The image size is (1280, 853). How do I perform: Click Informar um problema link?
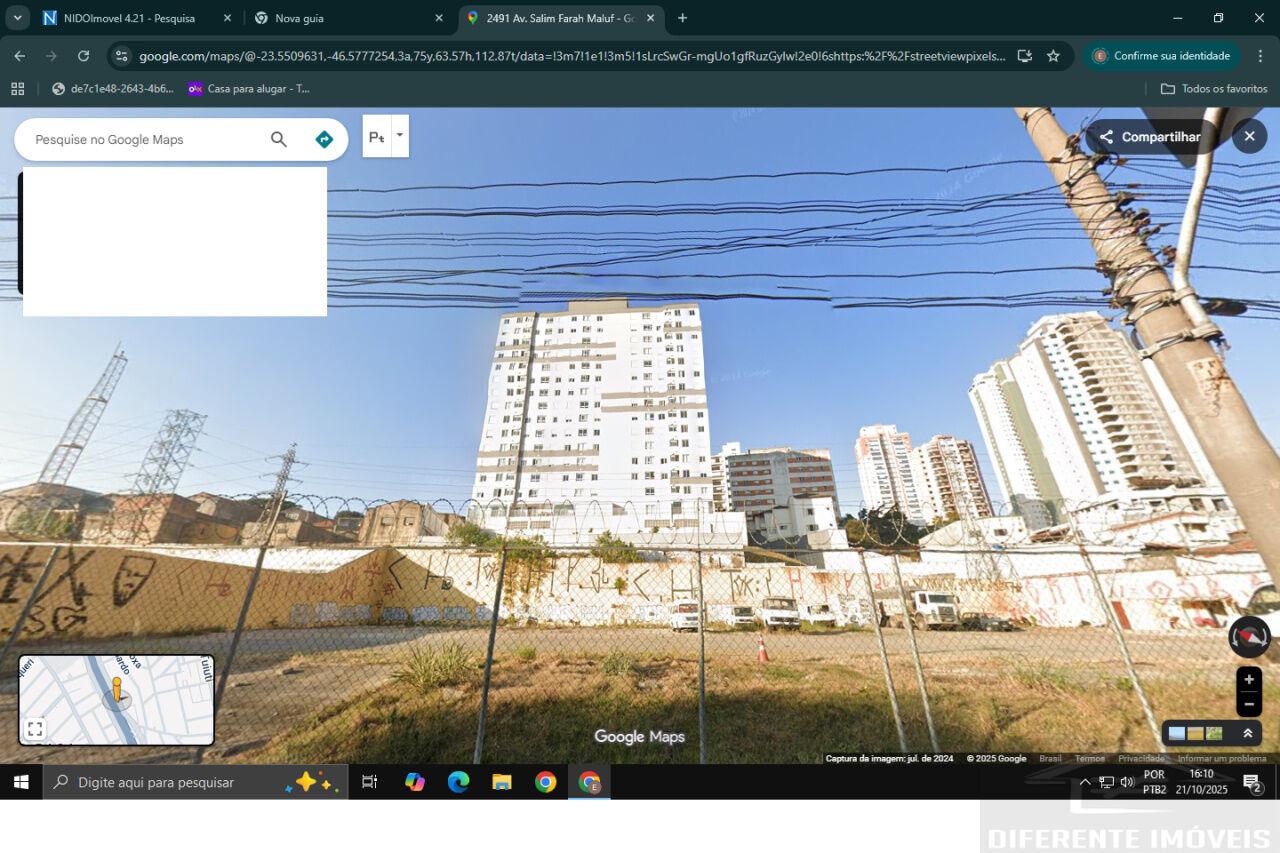[1221, 759]
